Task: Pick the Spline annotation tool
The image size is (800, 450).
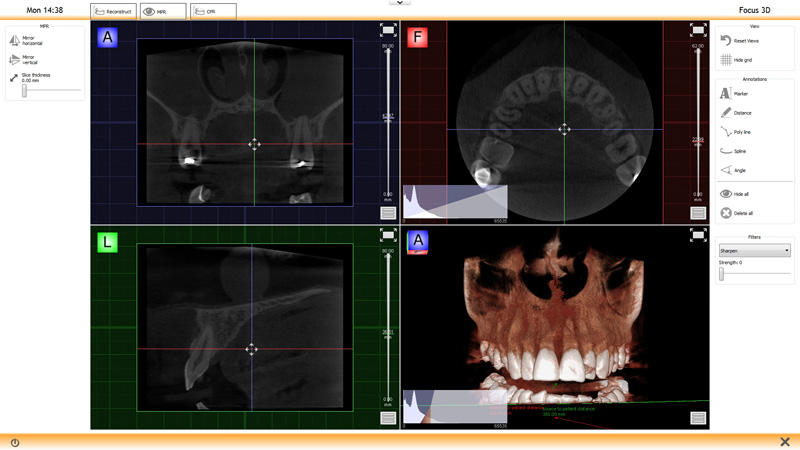Action: pyautogui.click(x=726, y=151)
